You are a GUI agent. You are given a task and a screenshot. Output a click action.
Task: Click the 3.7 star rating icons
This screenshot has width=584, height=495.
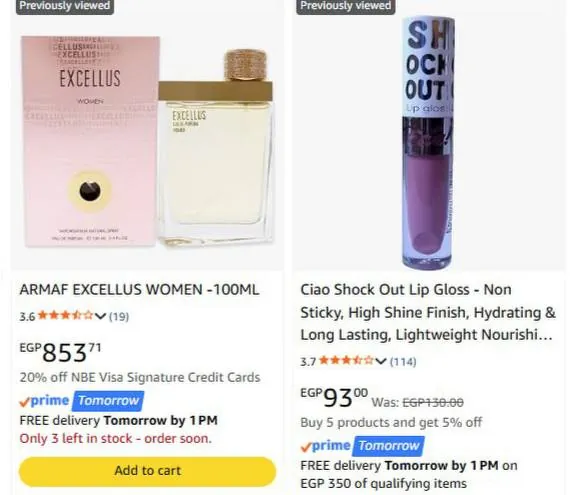346,360
